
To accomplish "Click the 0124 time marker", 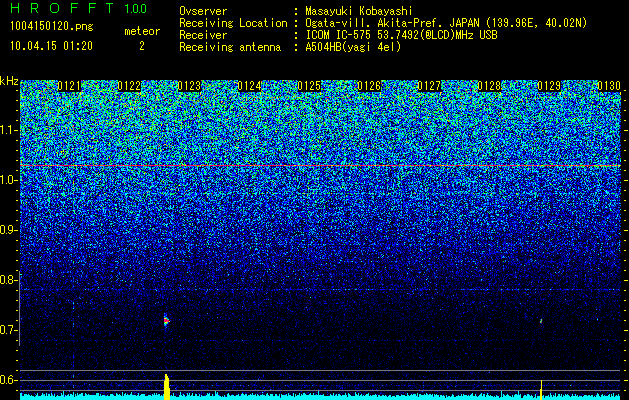I will pyautogui.click(x=249, y=86).
